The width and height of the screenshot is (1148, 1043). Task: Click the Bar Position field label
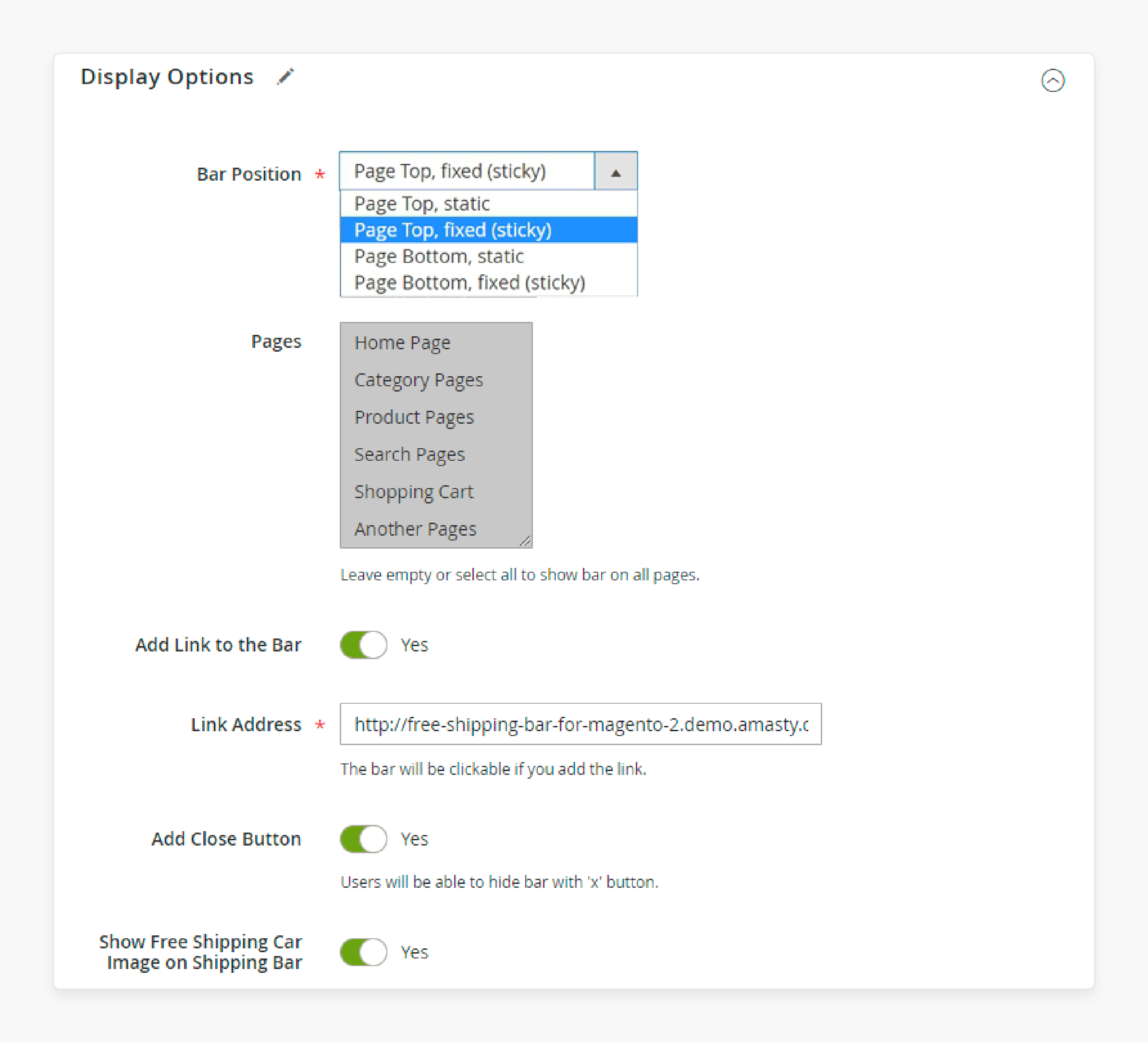point(249,173)
